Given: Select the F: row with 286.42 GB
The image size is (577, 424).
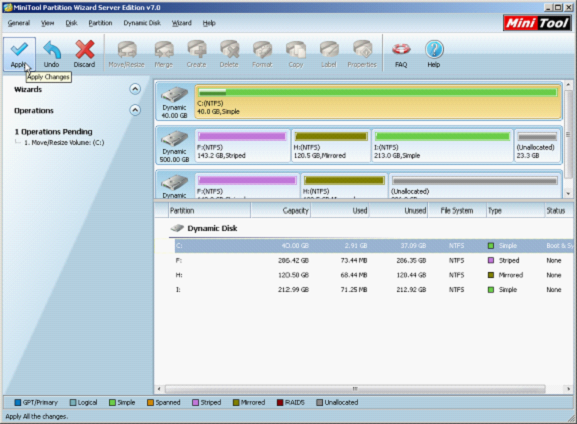Looking at the screenshot, I should [374, 260].
